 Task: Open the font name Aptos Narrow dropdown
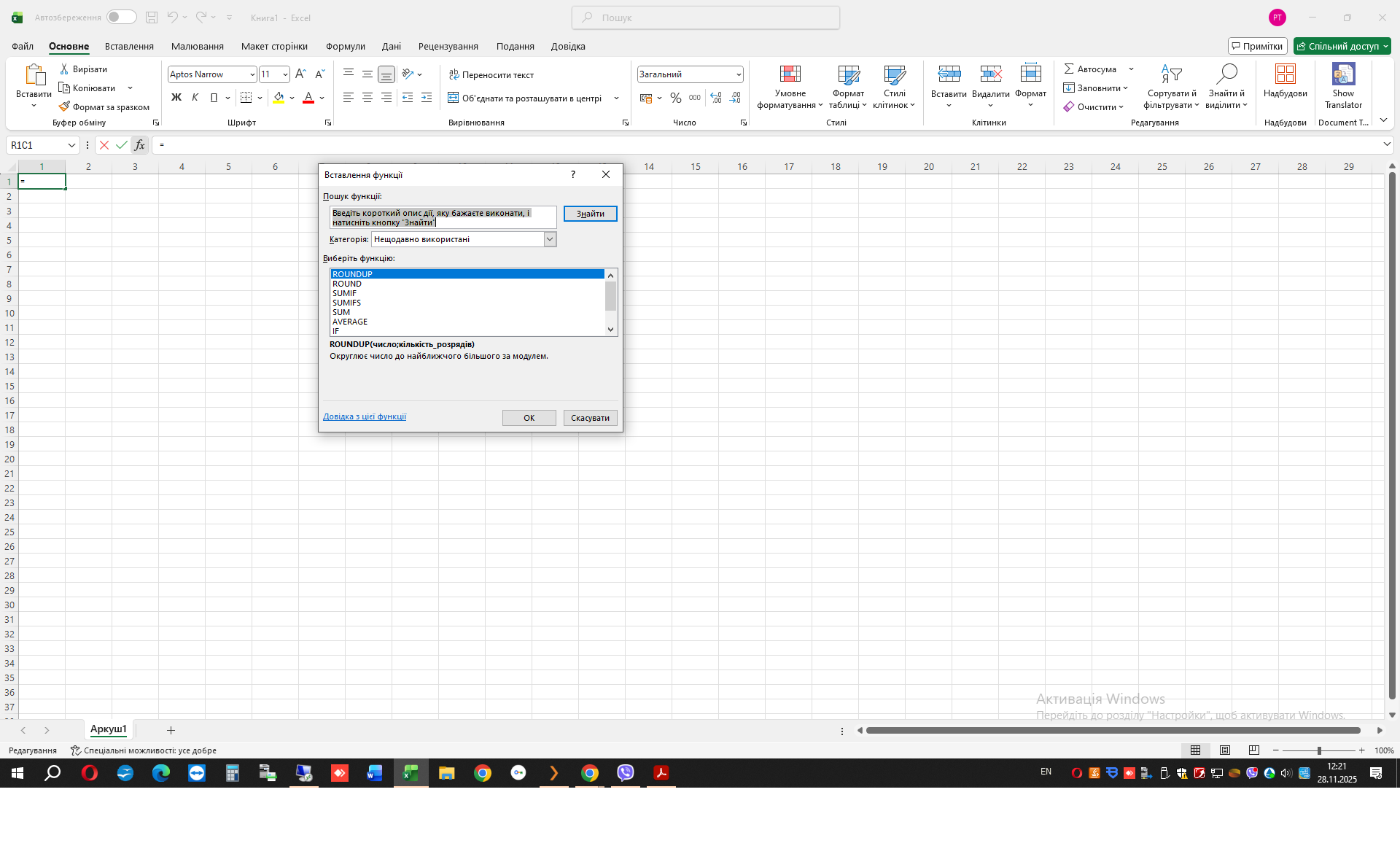click(x=252, y=74)
